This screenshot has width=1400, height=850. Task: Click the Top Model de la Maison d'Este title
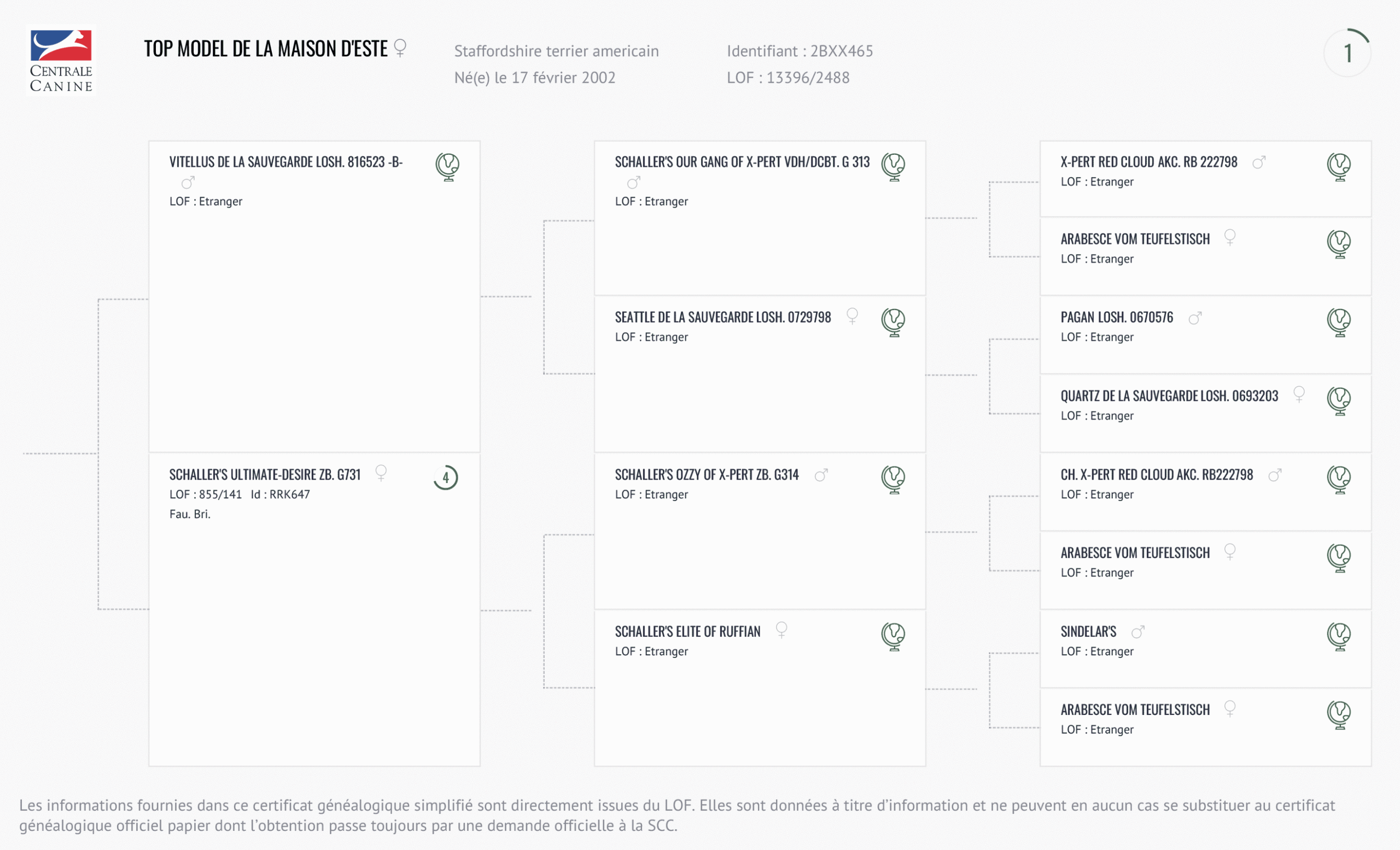pyautogui.click(x=265, y=49)
